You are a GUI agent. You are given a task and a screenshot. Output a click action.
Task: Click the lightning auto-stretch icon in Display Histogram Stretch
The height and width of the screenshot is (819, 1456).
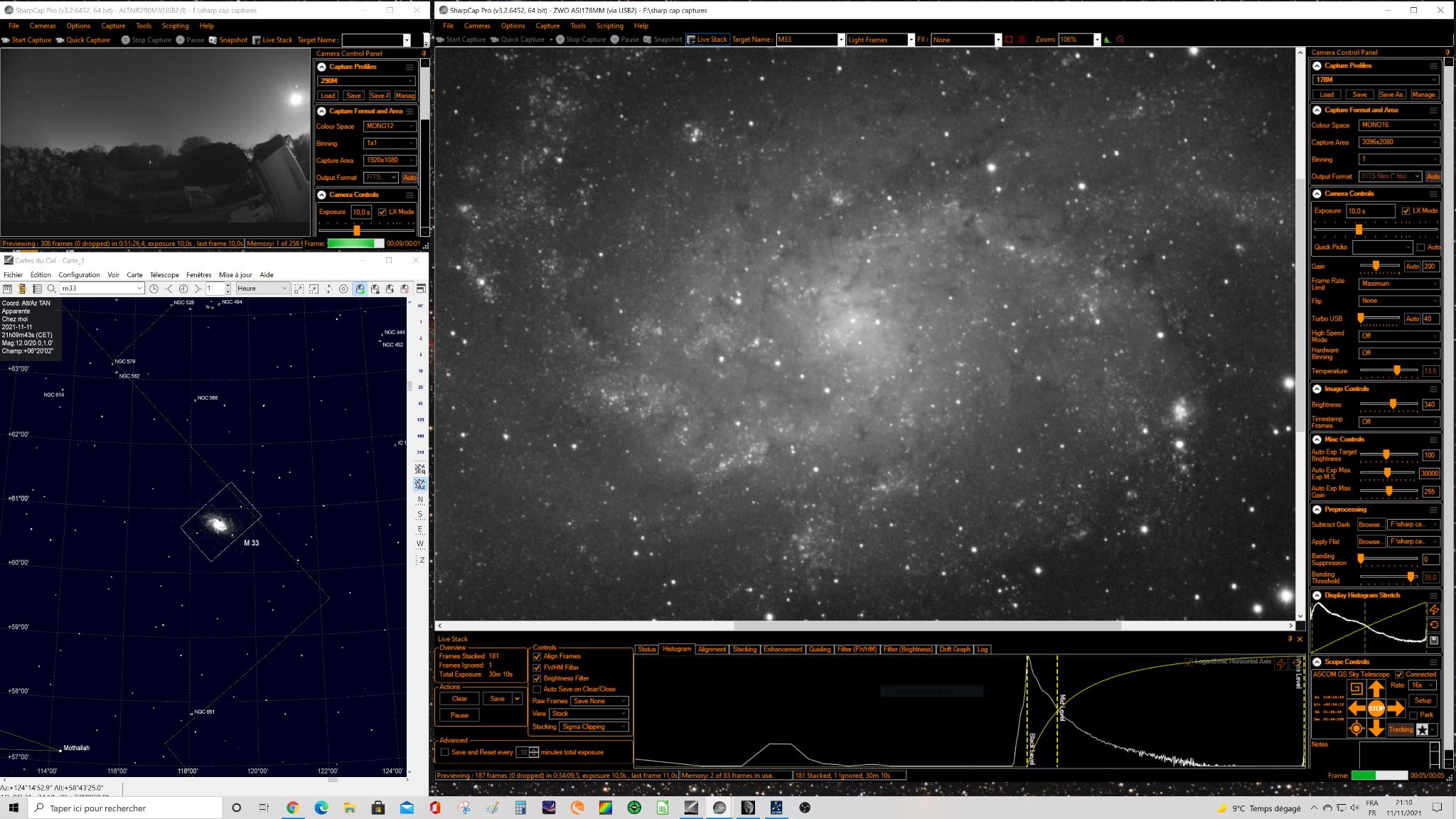[x=1434, y=610]
